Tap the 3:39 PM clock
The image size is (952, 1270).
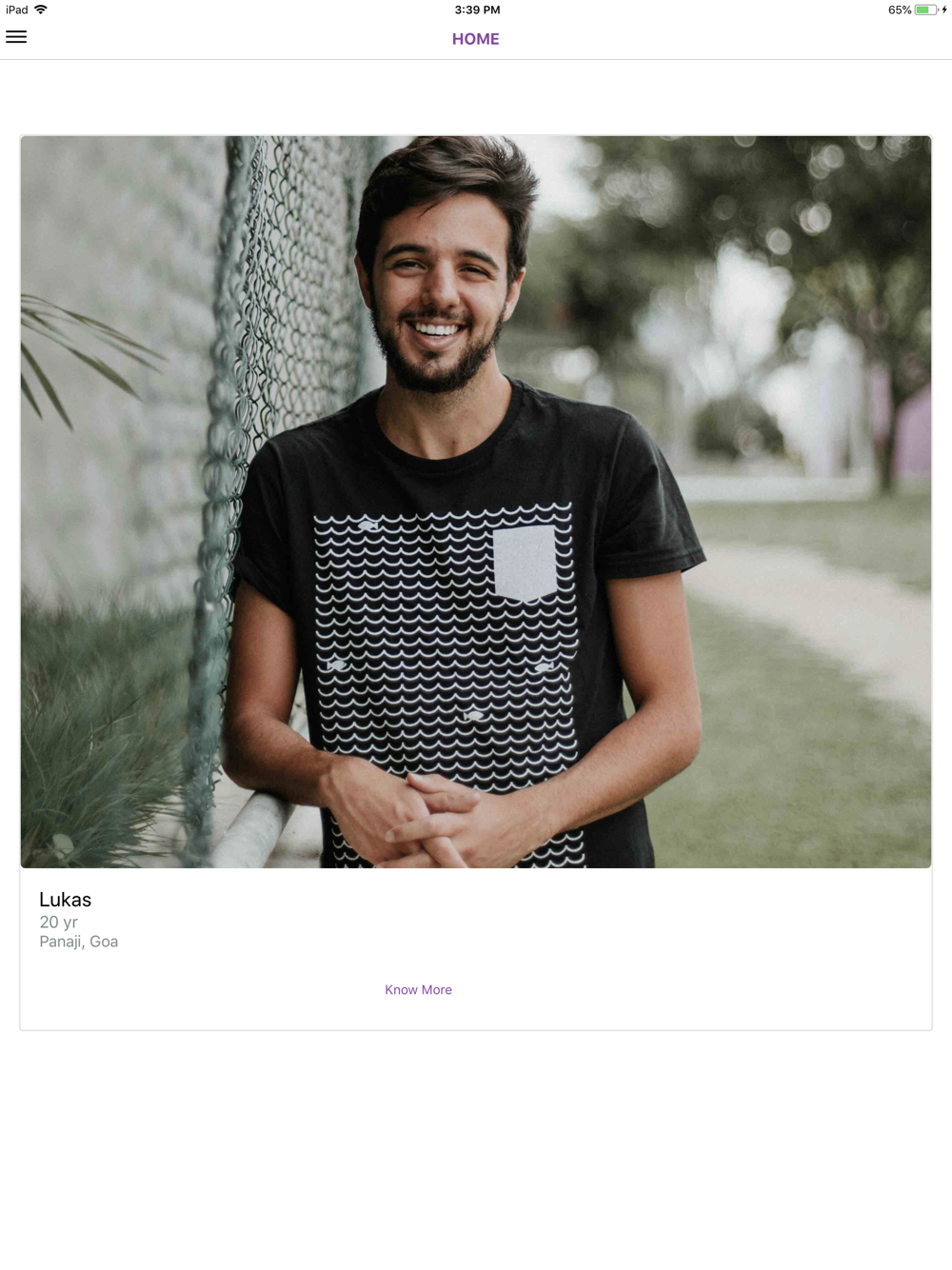pos(477,10)
